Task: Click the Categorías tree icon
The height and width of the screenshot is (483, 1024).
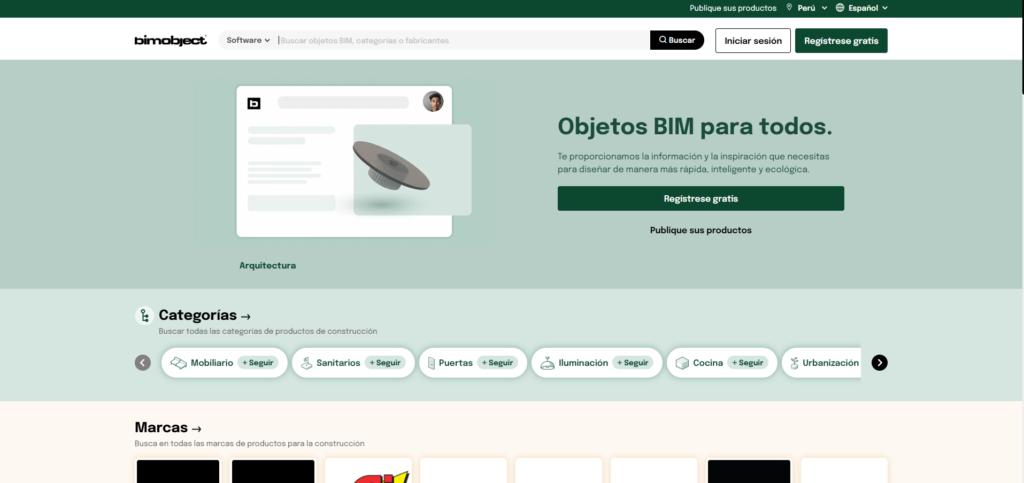Action: pos(144,316)
